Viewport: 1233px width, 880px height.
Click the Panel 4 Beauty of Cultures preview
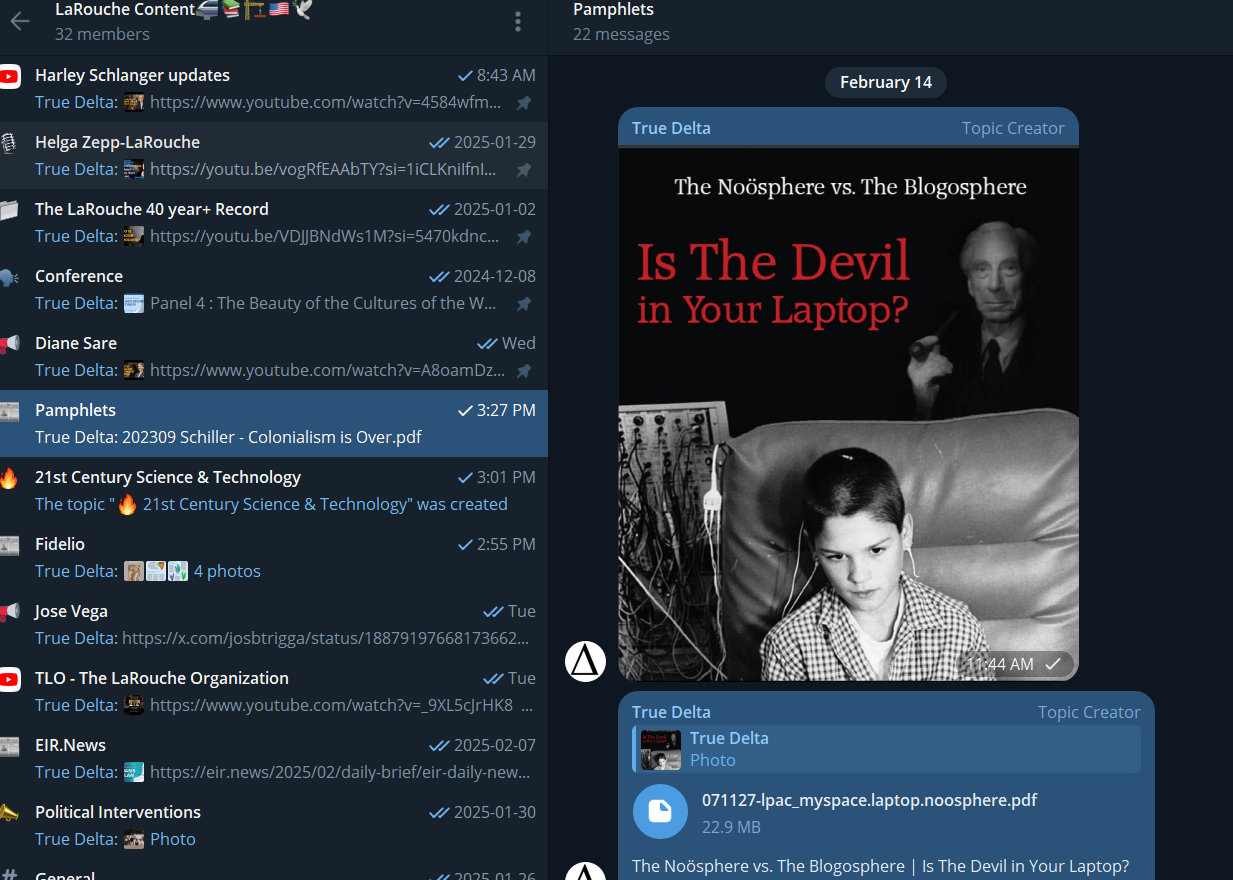[x=323, y=303]
